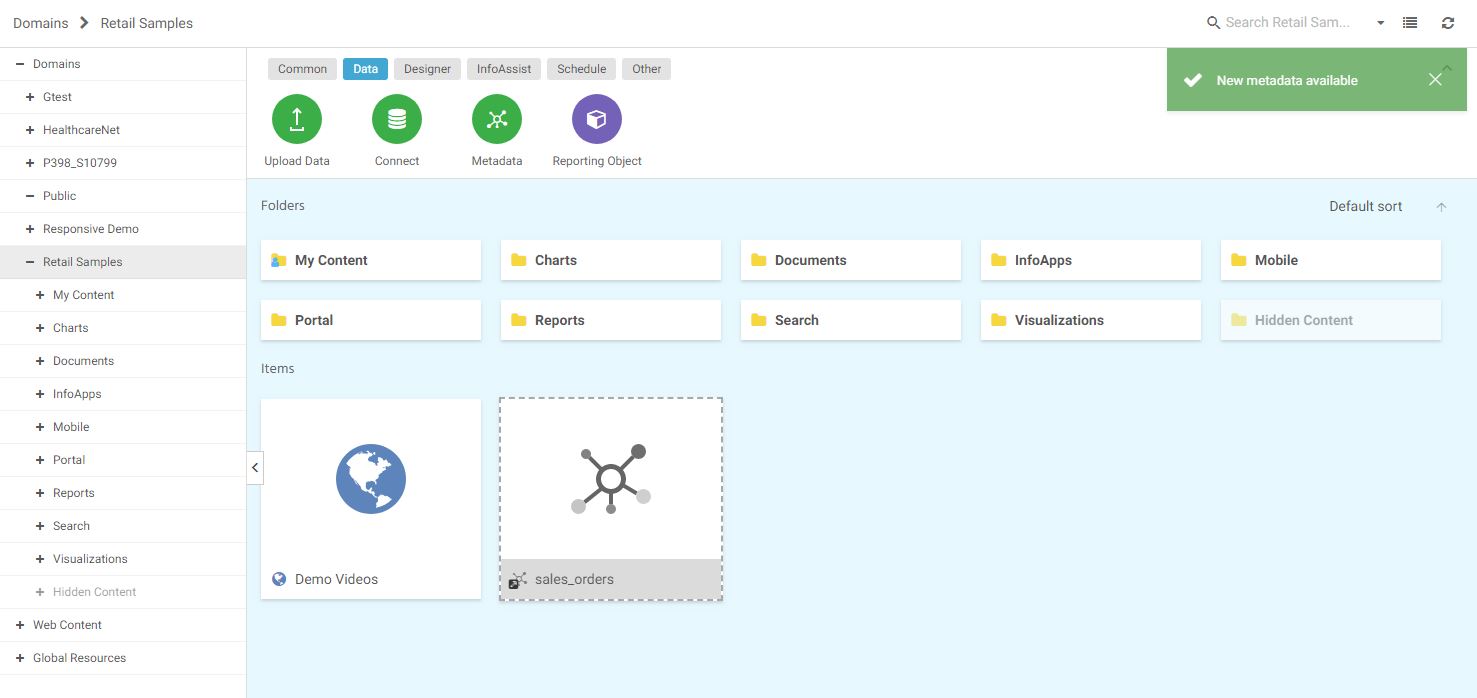Select Visualizations in the side tree
This screenshot has height=698, width=1477.
(90, 559)
